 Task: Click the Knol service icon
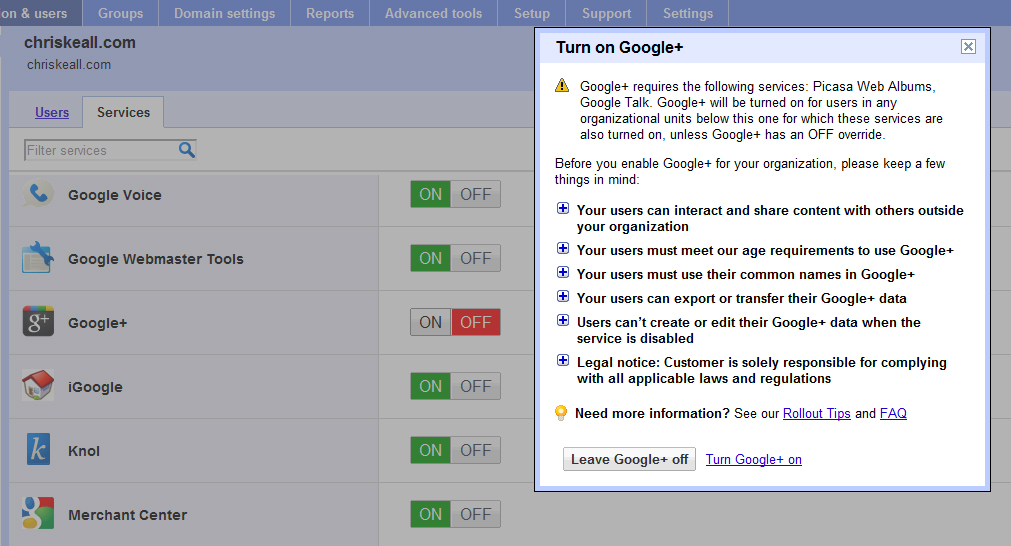tap(38, 450)
